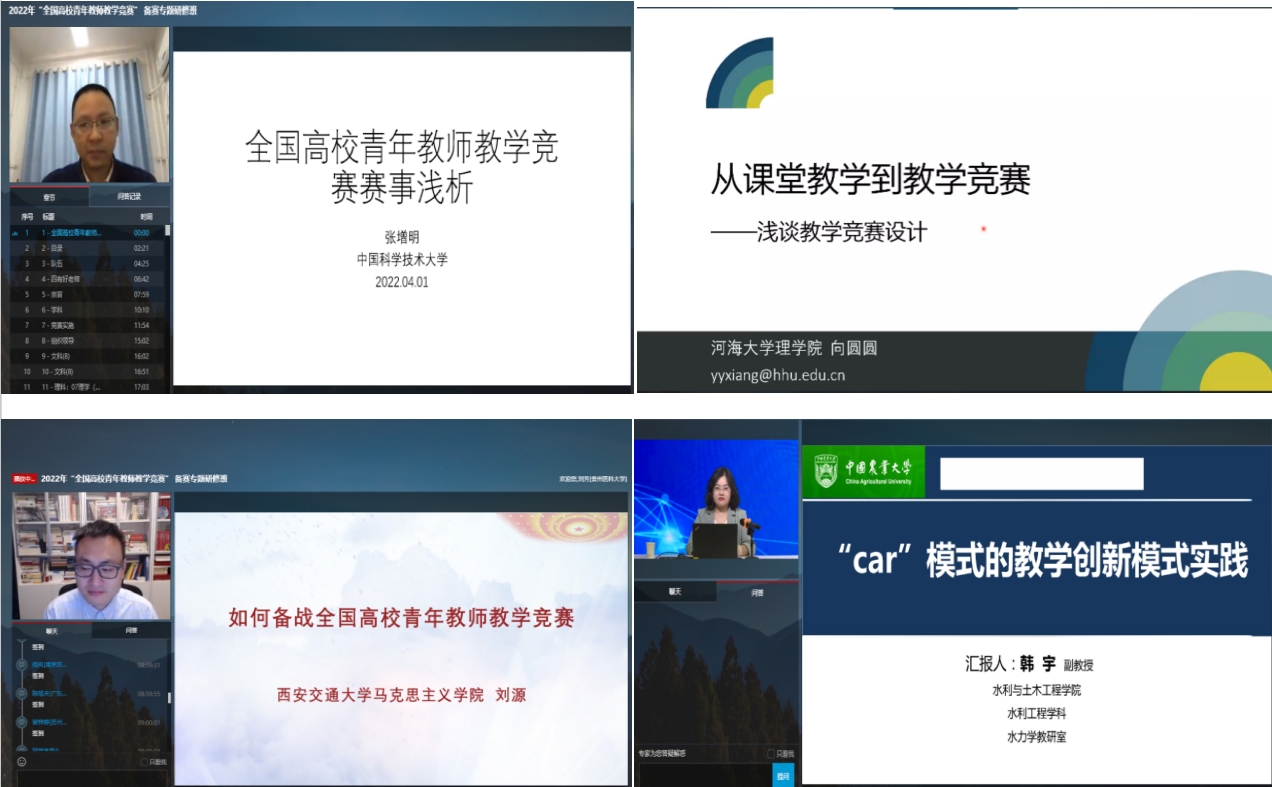Click the chat avatar icon at 09:00:01
This screenshot has height=787, width=1272.
point(21,721)
